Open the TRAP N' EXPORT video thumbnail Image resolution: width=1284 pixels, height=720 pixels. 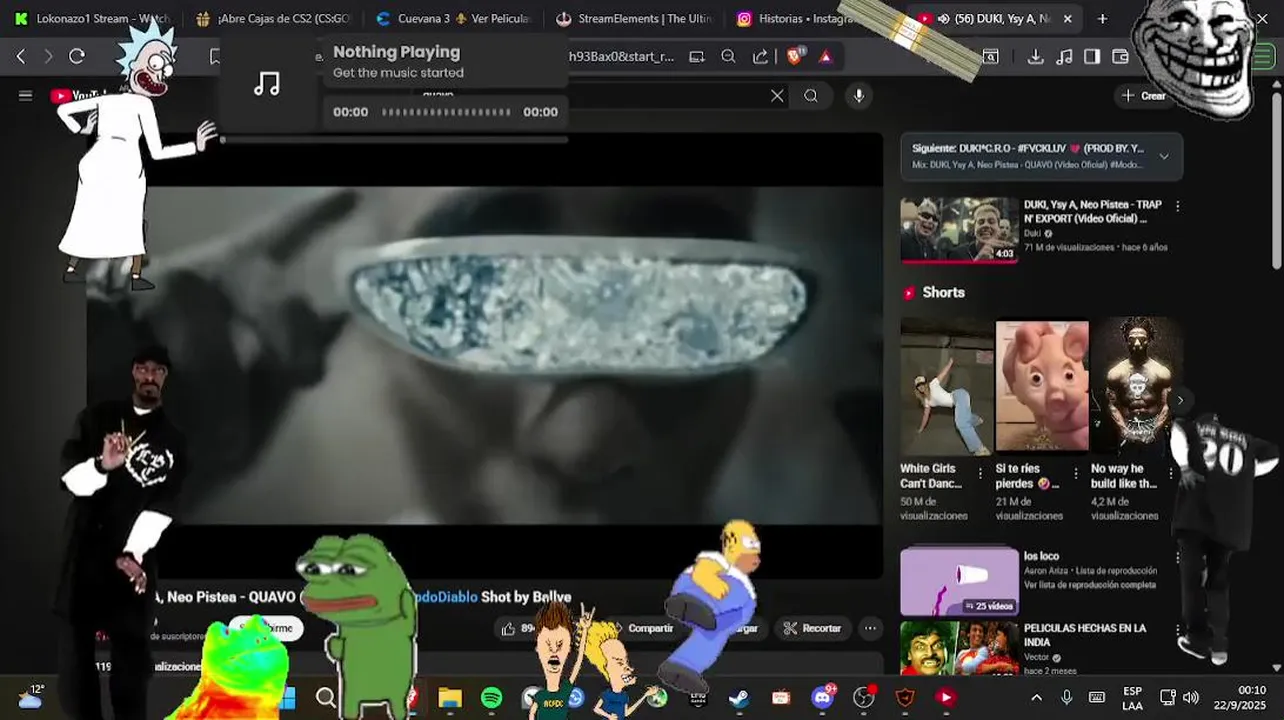click(x=959, y=230)
